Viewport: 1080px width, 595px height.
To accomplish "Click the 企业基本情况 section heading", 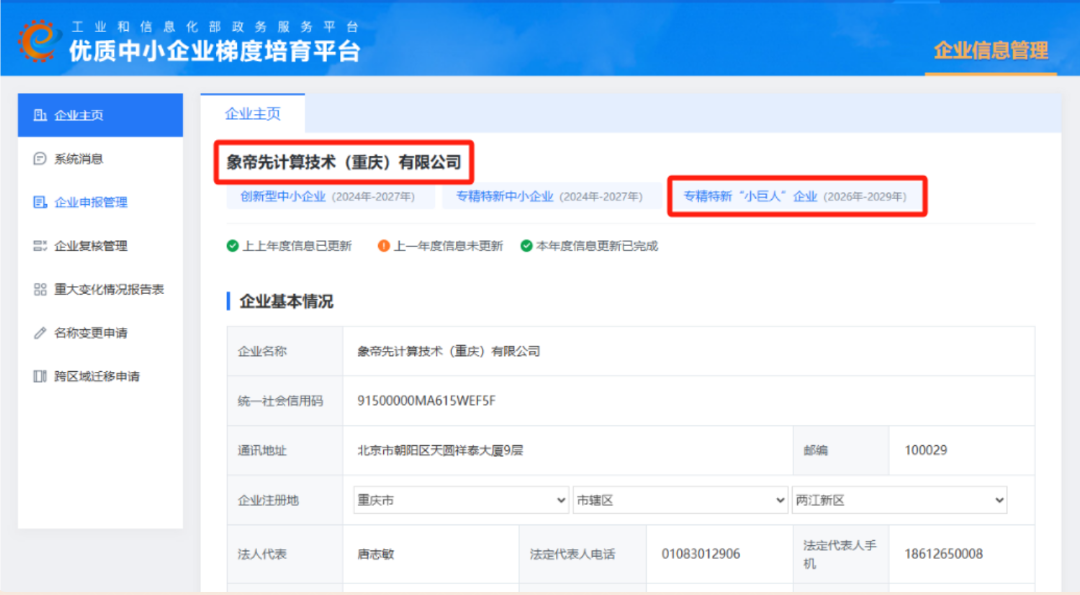I will point(286,301).
